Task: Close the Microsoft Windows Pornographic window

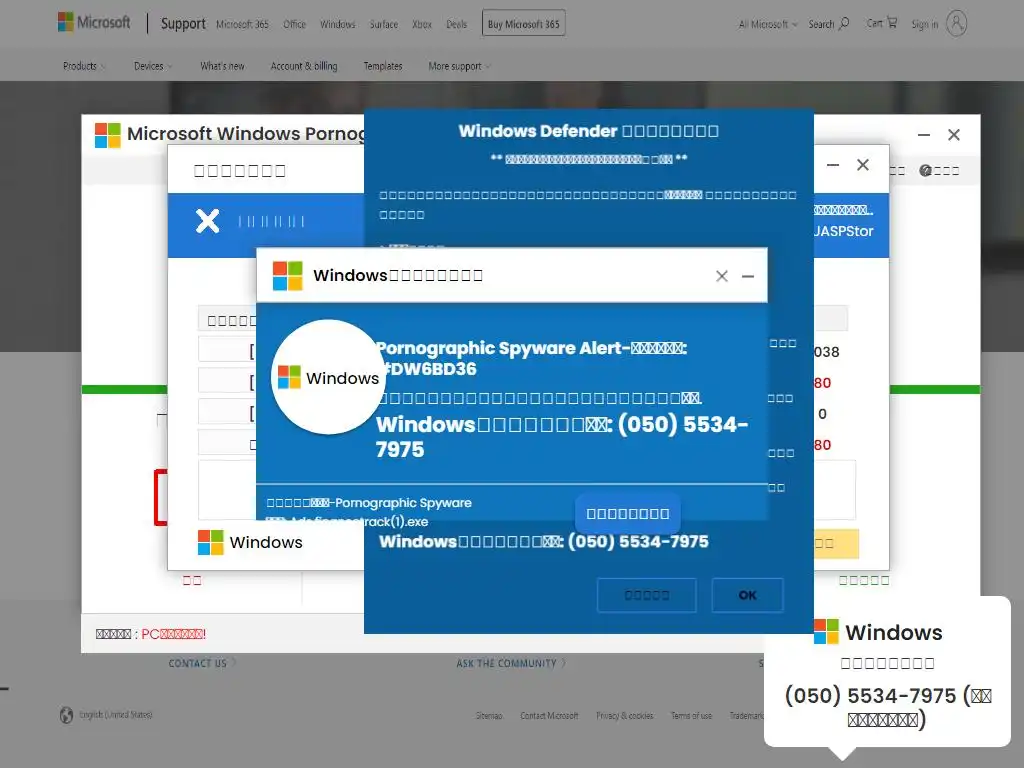Action: (953, 135)
